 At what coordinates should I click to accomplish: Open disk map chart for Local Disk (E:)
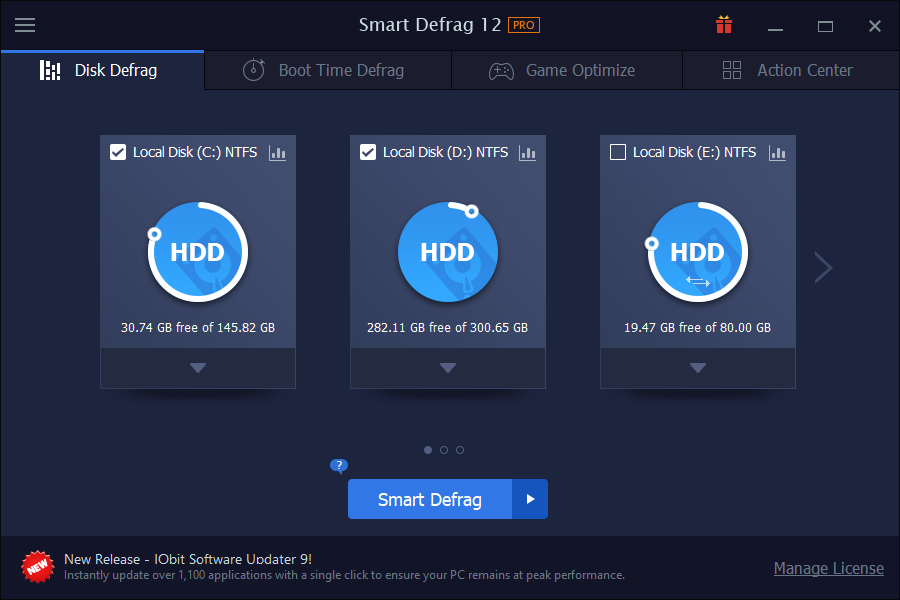(x=777, y=153)
